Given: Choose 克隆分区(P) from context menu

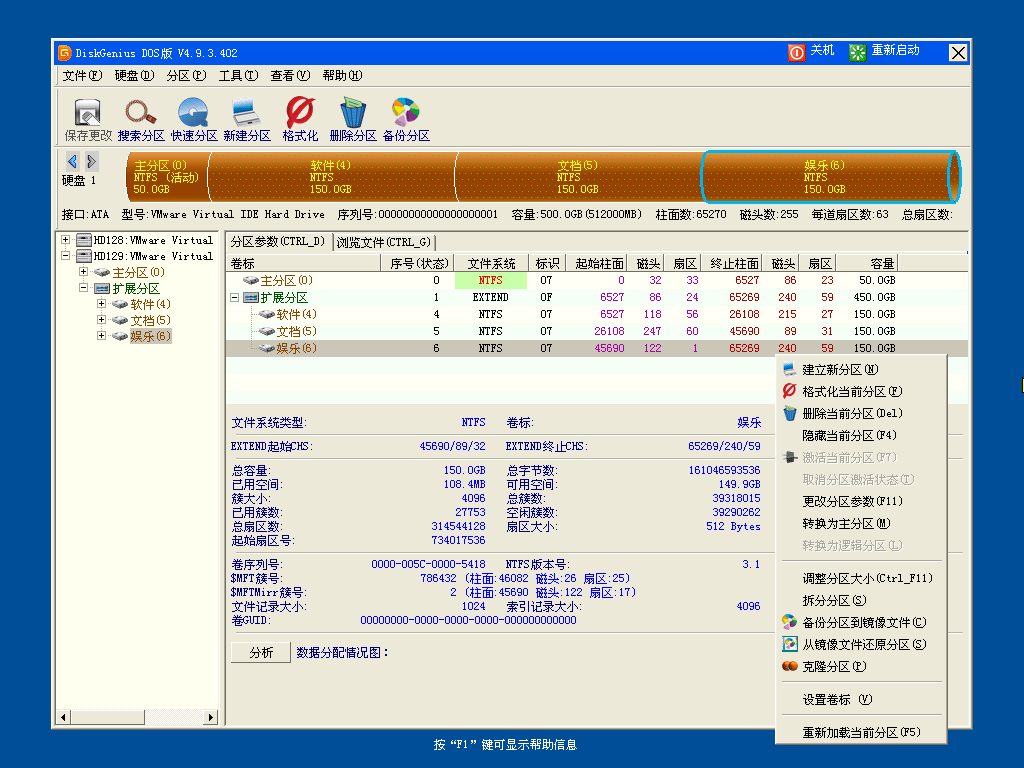Looking at the screenshot, I should (x=861, y=667).
